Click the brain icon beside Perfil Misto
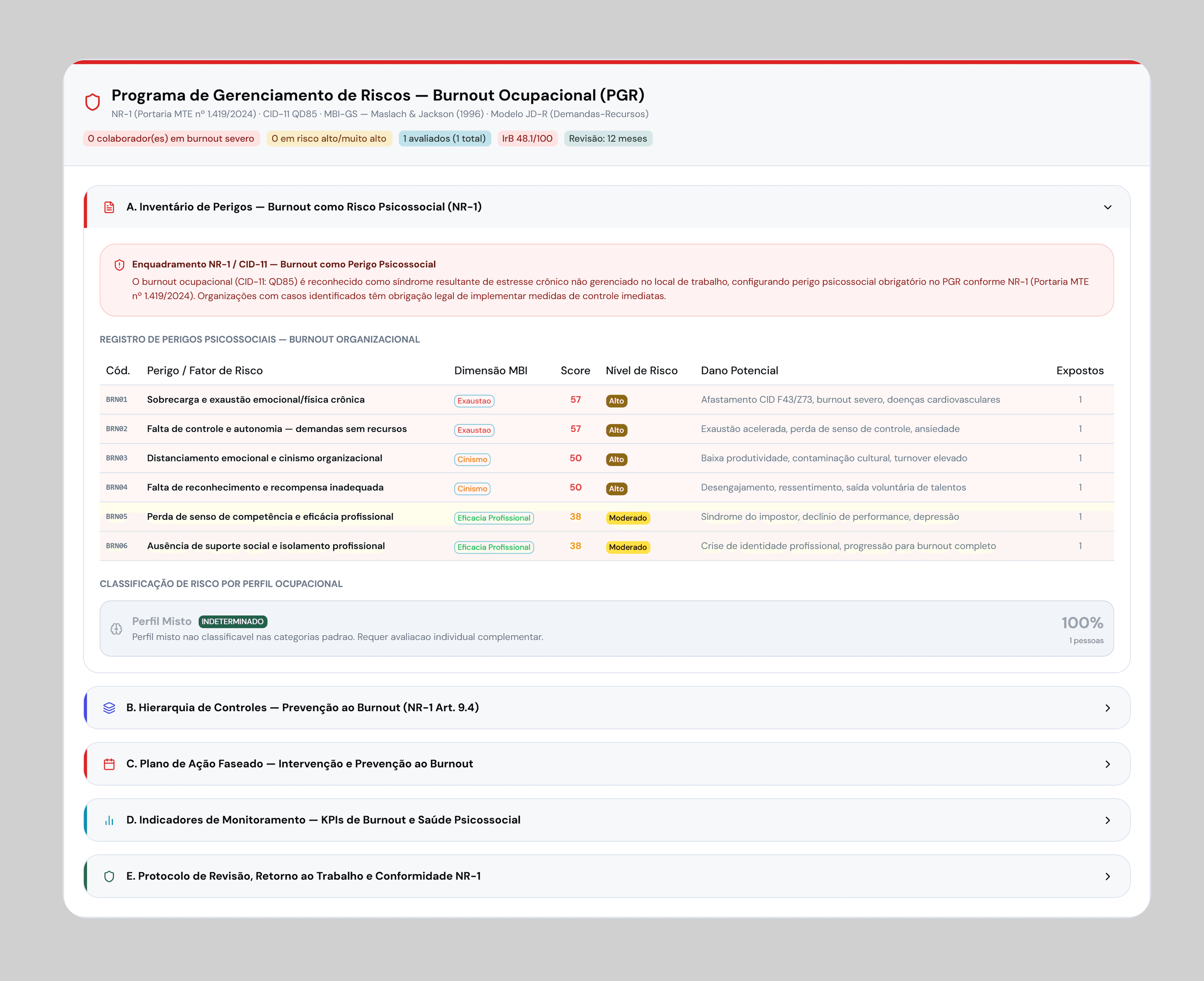 116,629
